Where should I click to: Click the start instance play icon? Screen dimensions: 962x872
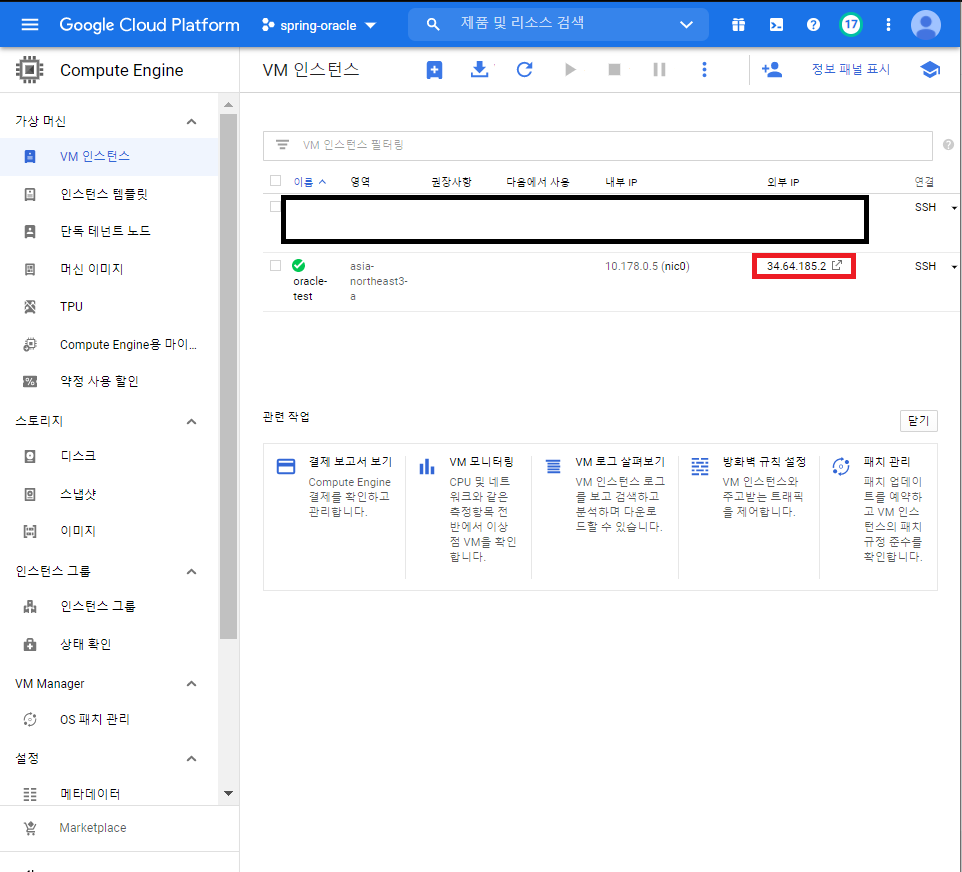tap(570, 69)
